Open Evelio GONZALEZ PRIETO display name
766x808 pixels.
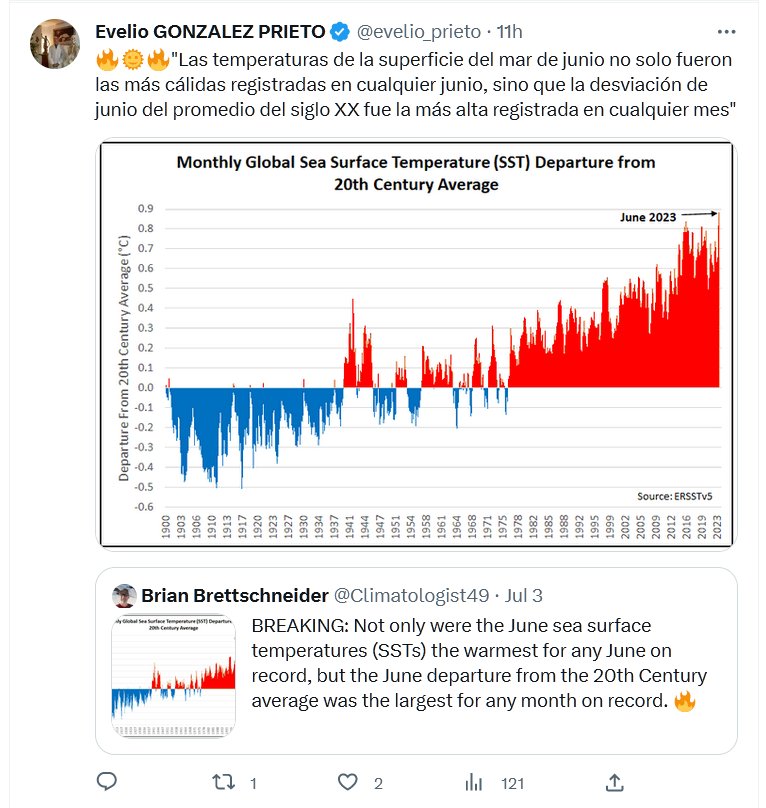[209, 31]
